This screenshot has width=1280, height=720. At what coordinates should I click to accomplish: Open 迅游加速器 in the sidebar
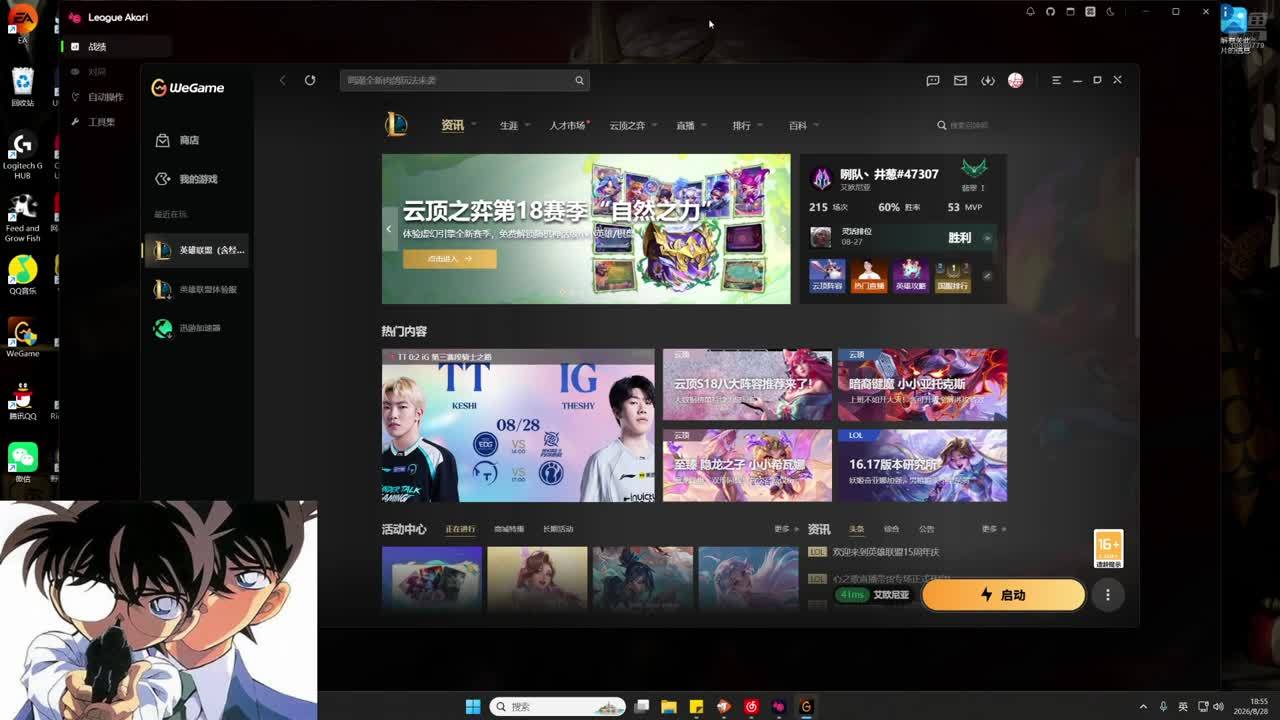coord(196,328)
